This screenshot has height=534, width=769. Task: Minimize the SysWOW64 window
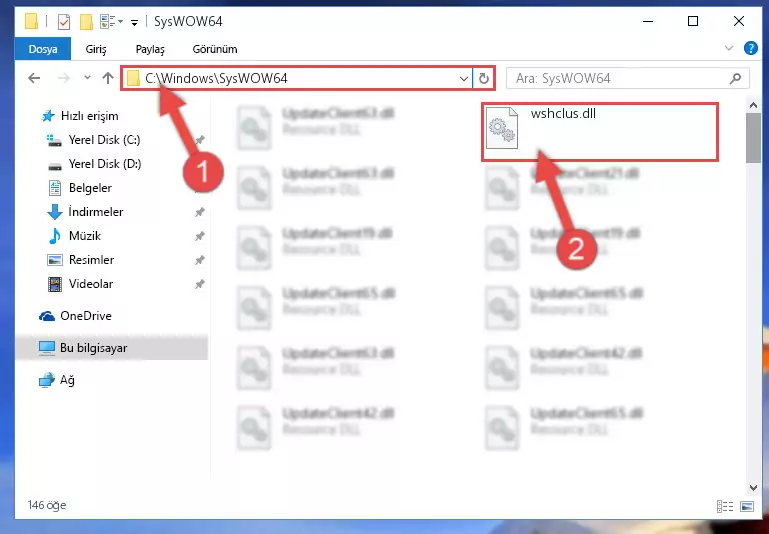647,21
